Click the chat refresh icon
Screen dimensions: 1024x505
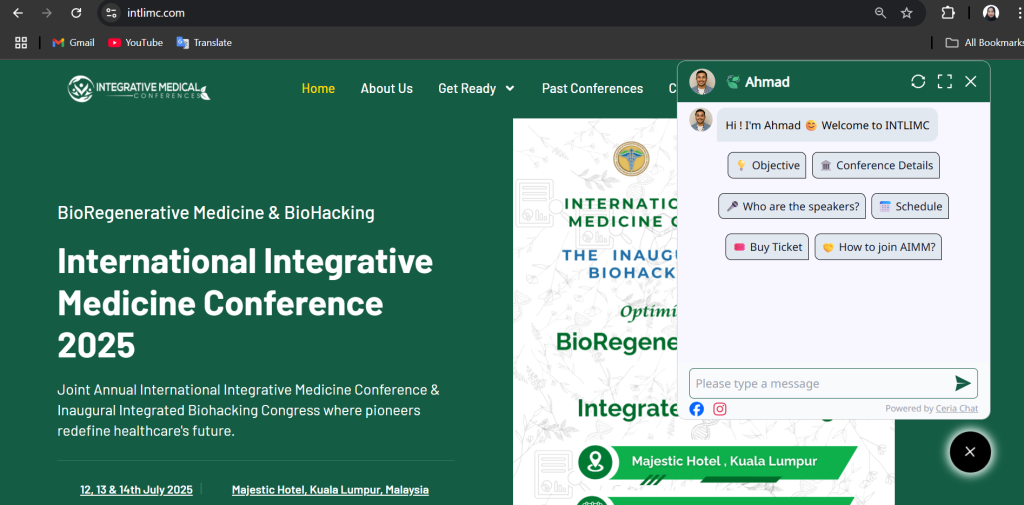918,82
